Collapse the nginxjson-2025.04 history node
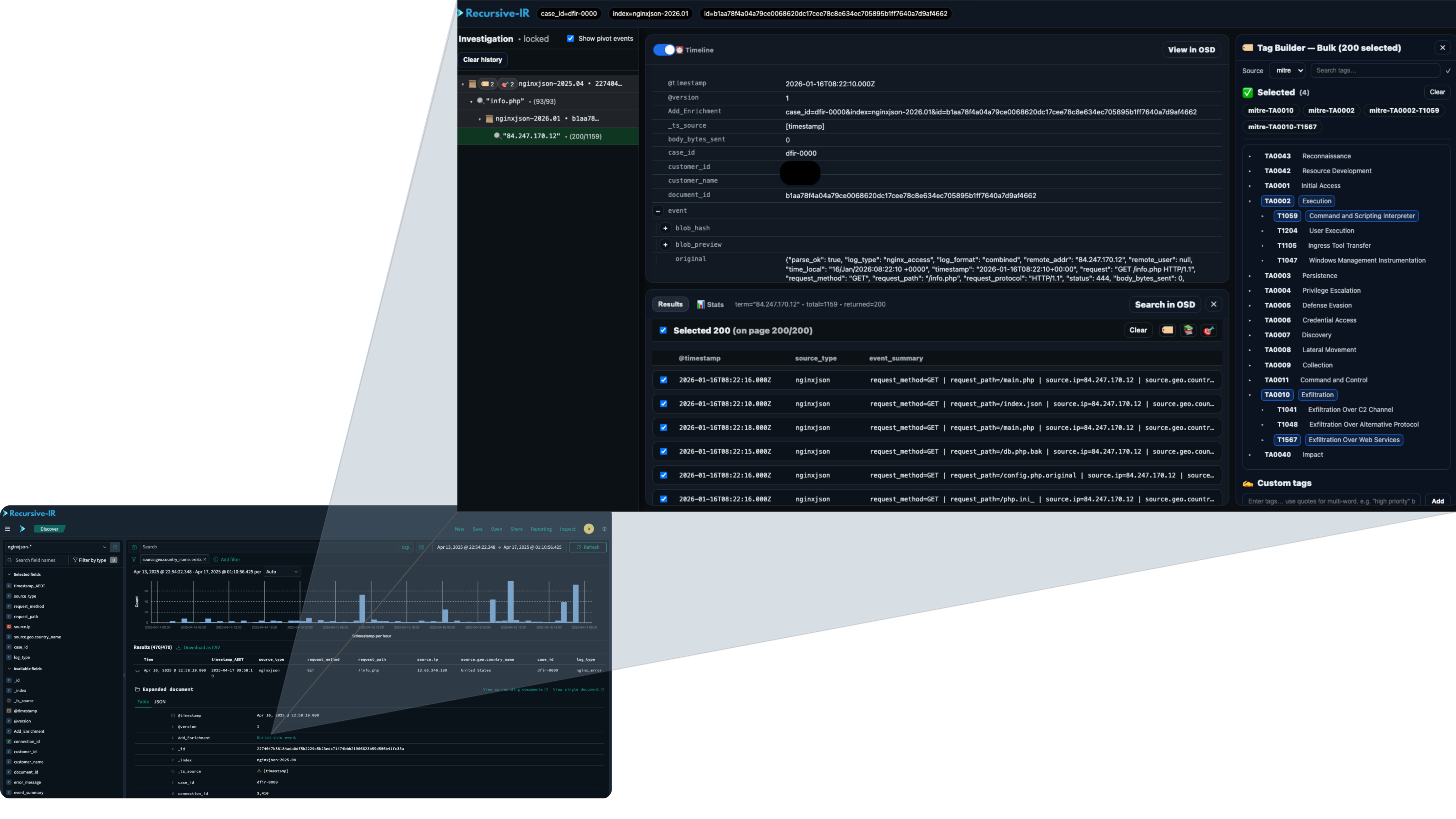This screenshot has width=1456, height=819. pyautogui.click(x=463, y=84)
